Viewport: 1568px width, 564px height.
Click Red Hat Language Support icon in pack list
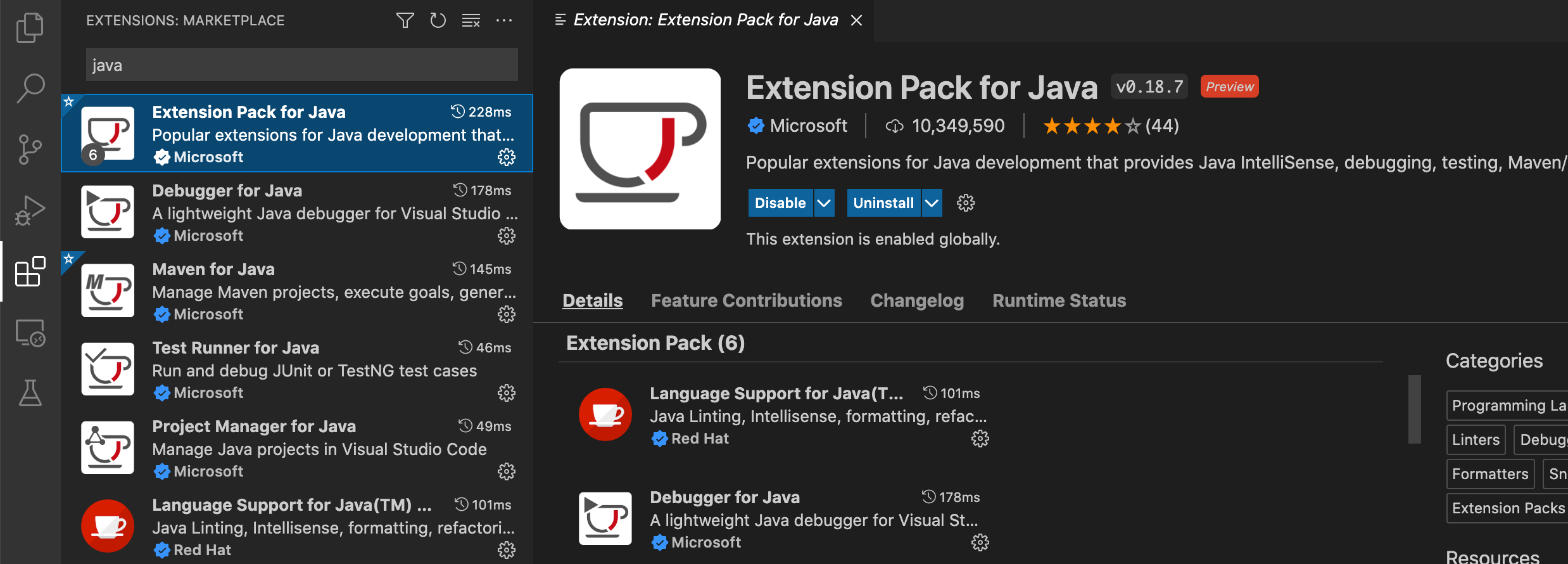pos(605,414)
